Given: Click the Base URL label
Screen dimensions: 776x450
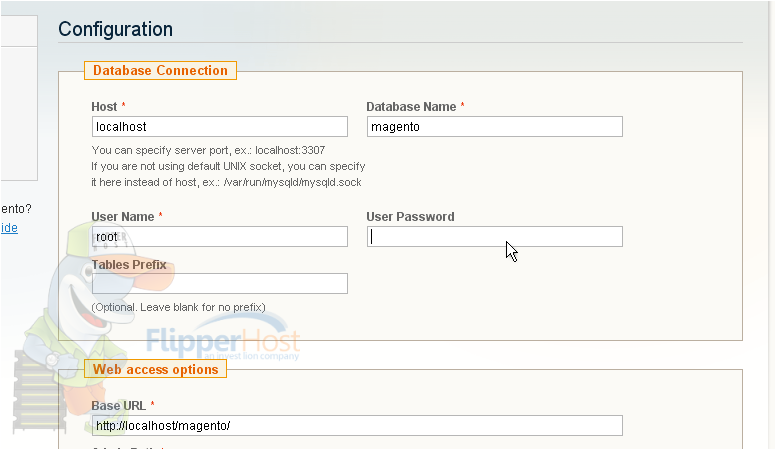Looking at the screenshot, I should [x=118, y=406].
